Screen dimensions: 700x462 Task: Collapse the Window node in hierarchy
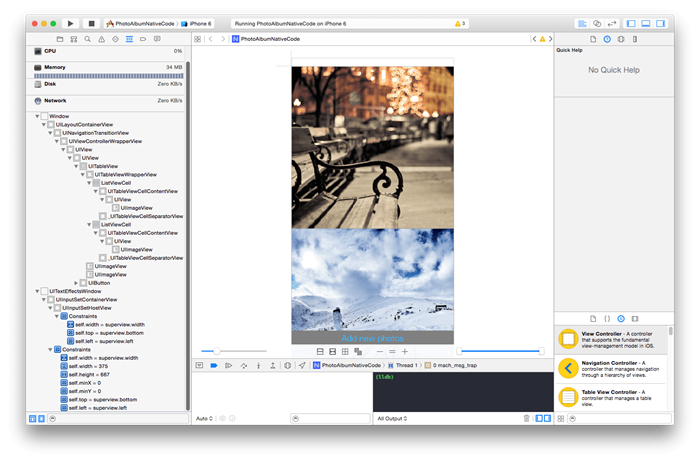click(38, 116)
